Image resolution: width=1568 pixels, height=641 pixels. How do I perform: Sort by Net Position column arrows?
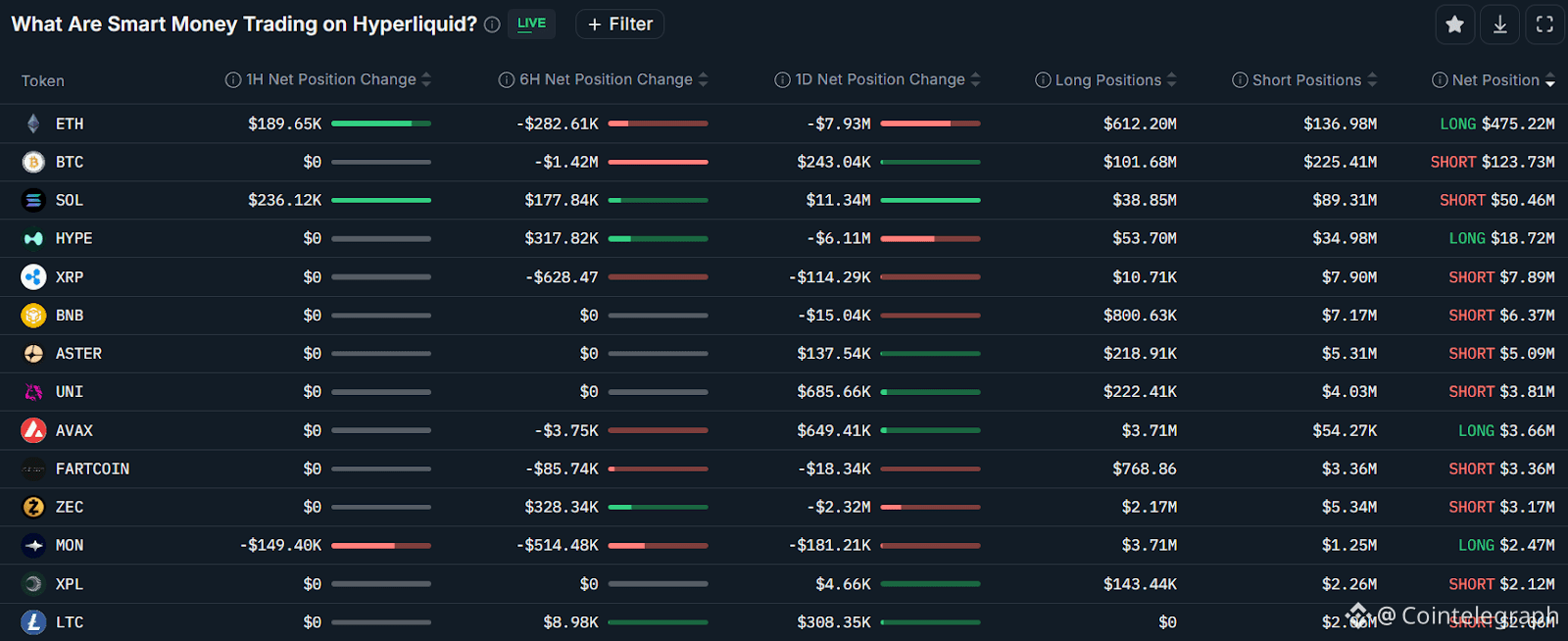(1549, 80)
